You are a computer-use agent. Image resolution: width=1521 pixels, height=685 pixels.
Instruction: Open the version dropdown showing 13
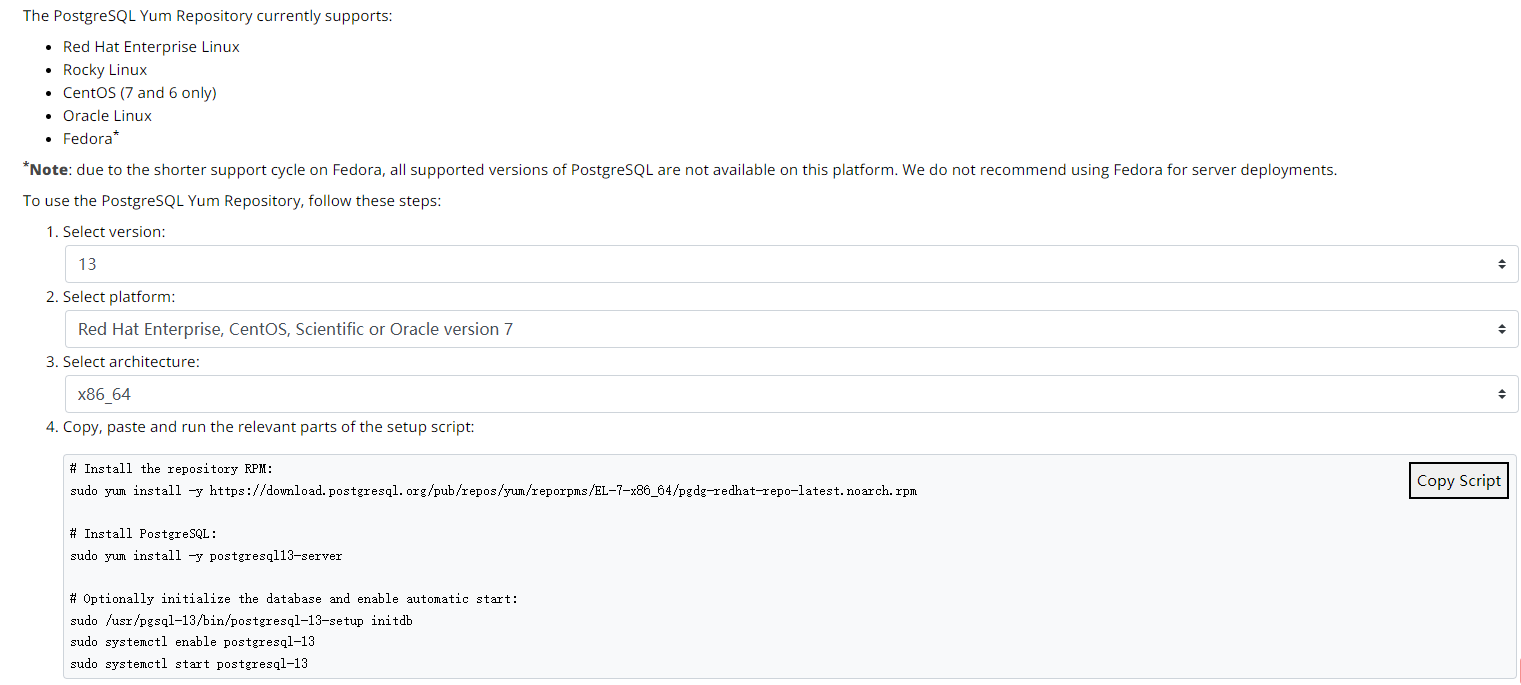pyautogui.click(x=790, y=264)
